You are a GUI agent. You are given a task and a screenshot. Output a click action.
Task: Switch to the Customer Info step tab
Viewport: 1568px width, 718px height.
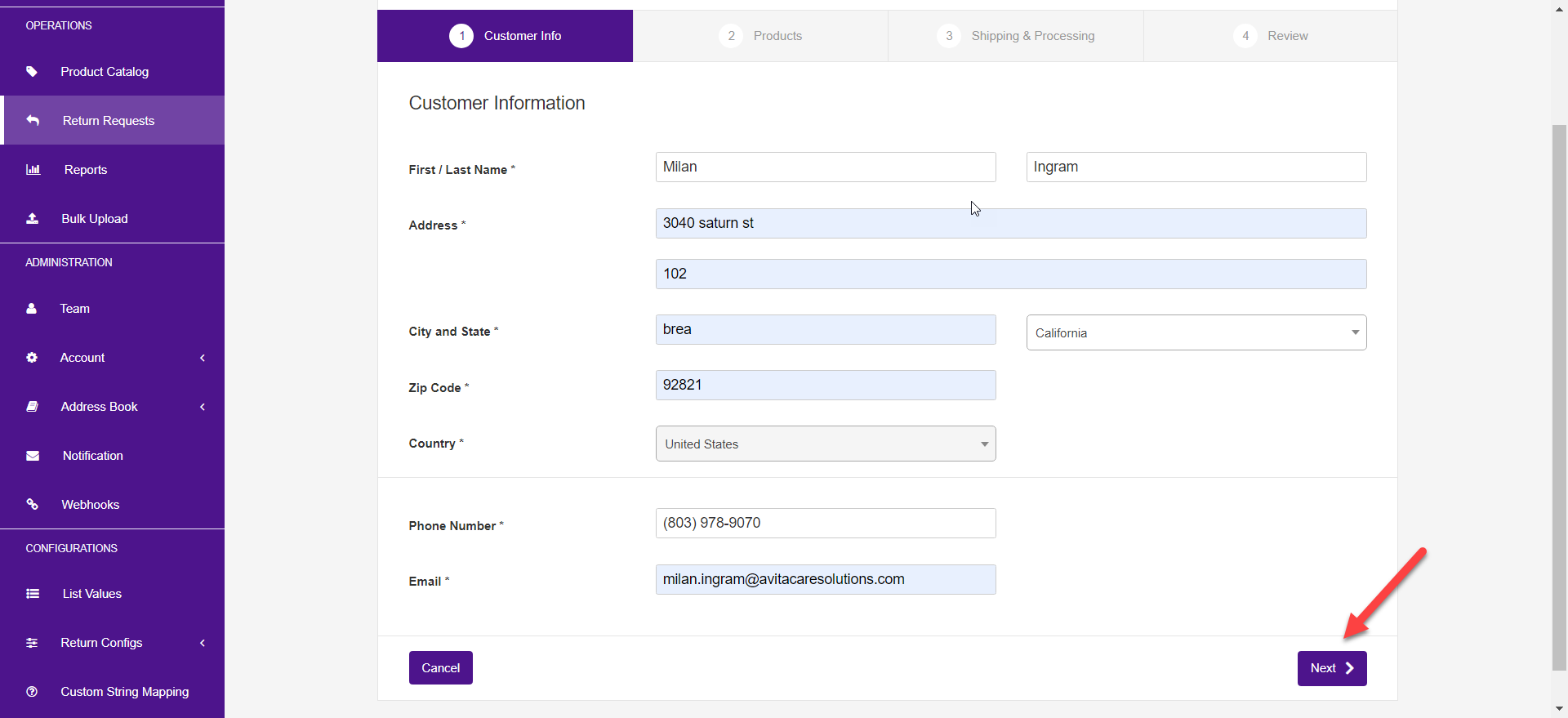pyautogui.click(x=505, y=36)
